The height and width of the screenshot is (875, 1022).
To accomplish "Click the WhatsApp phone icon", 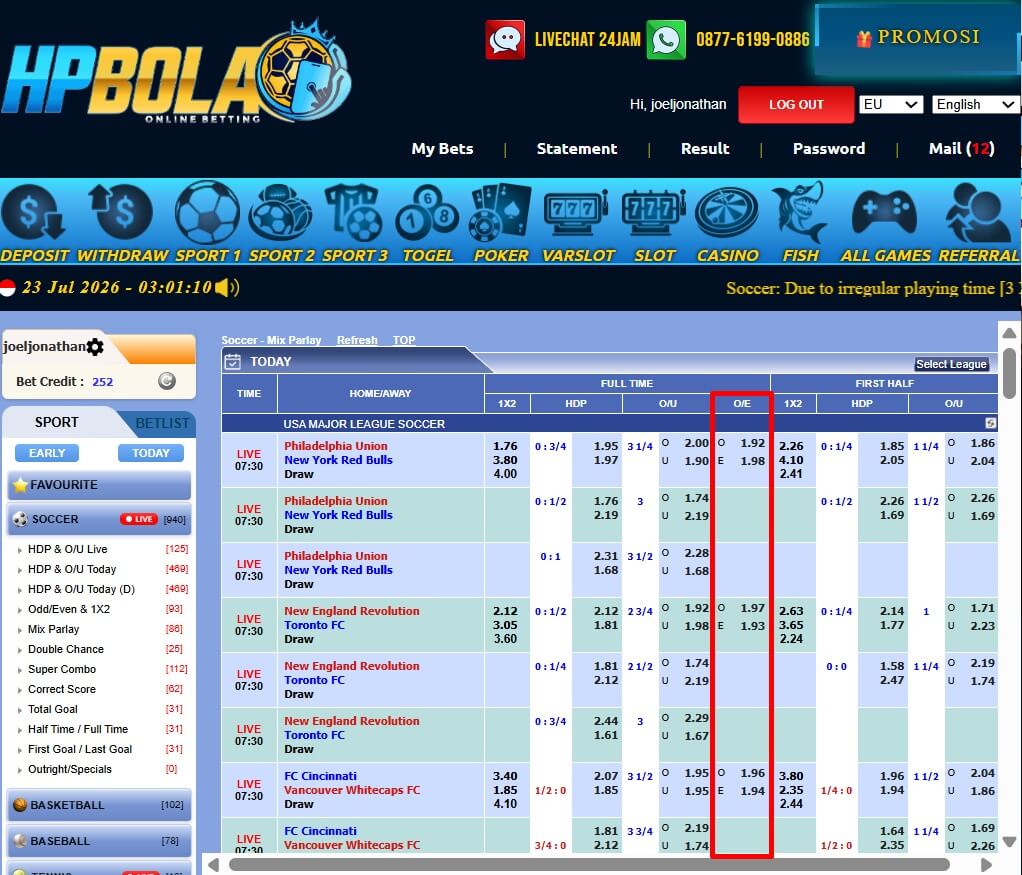I will click(666, 40).
